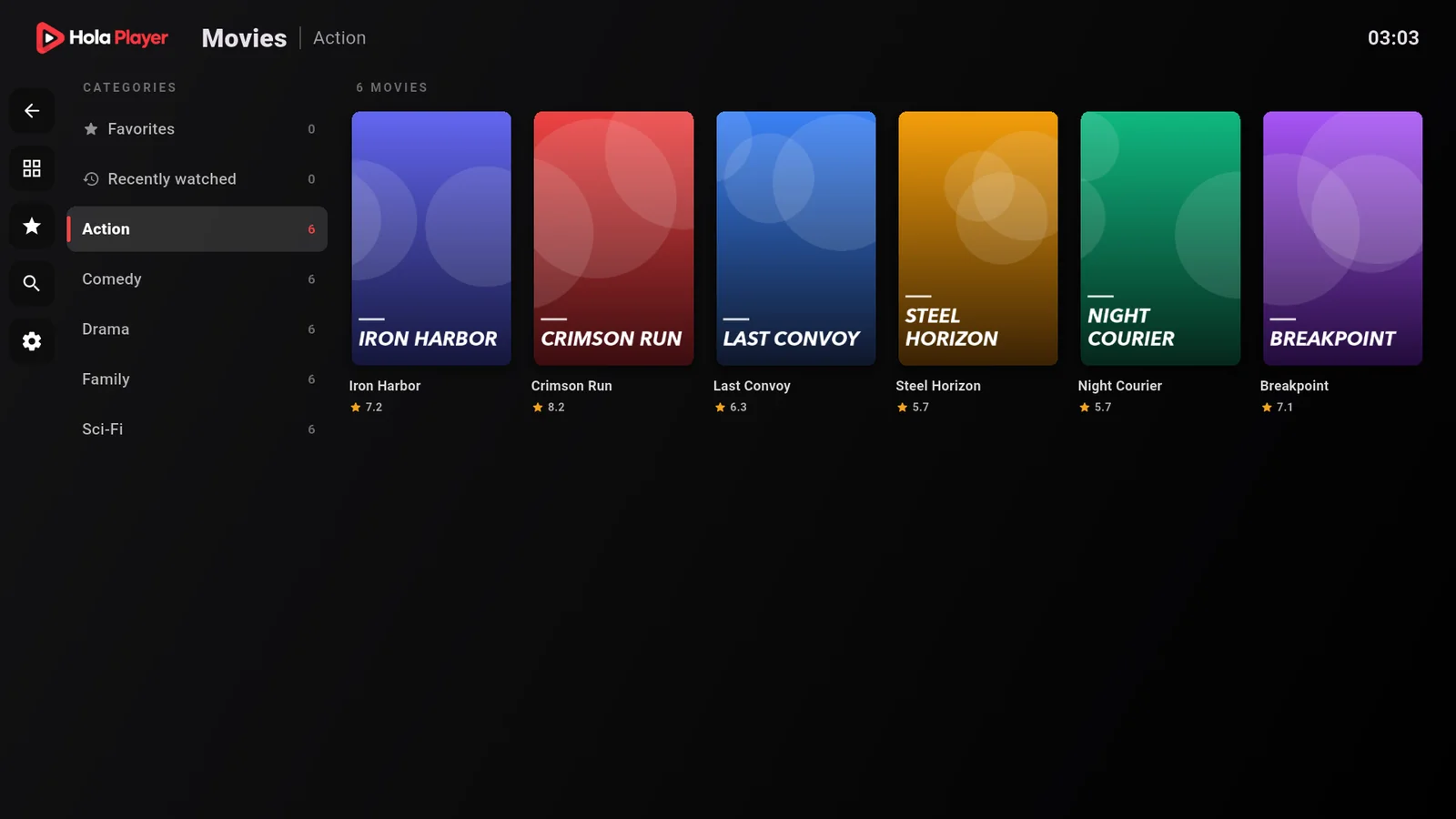Click the back arrow icon in sidebar

(x=32, y=111)
